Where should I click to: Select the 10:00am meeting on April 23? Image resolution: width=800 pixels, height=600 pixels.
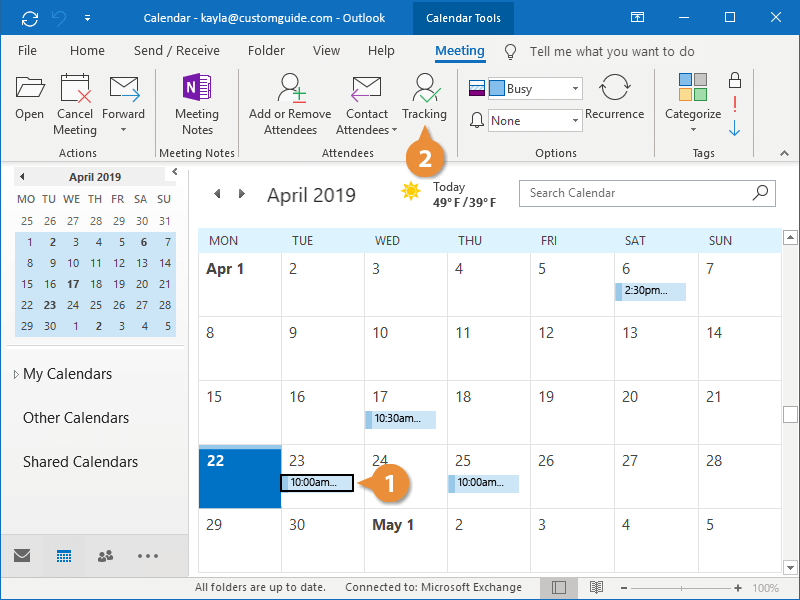tap(317, 483)
